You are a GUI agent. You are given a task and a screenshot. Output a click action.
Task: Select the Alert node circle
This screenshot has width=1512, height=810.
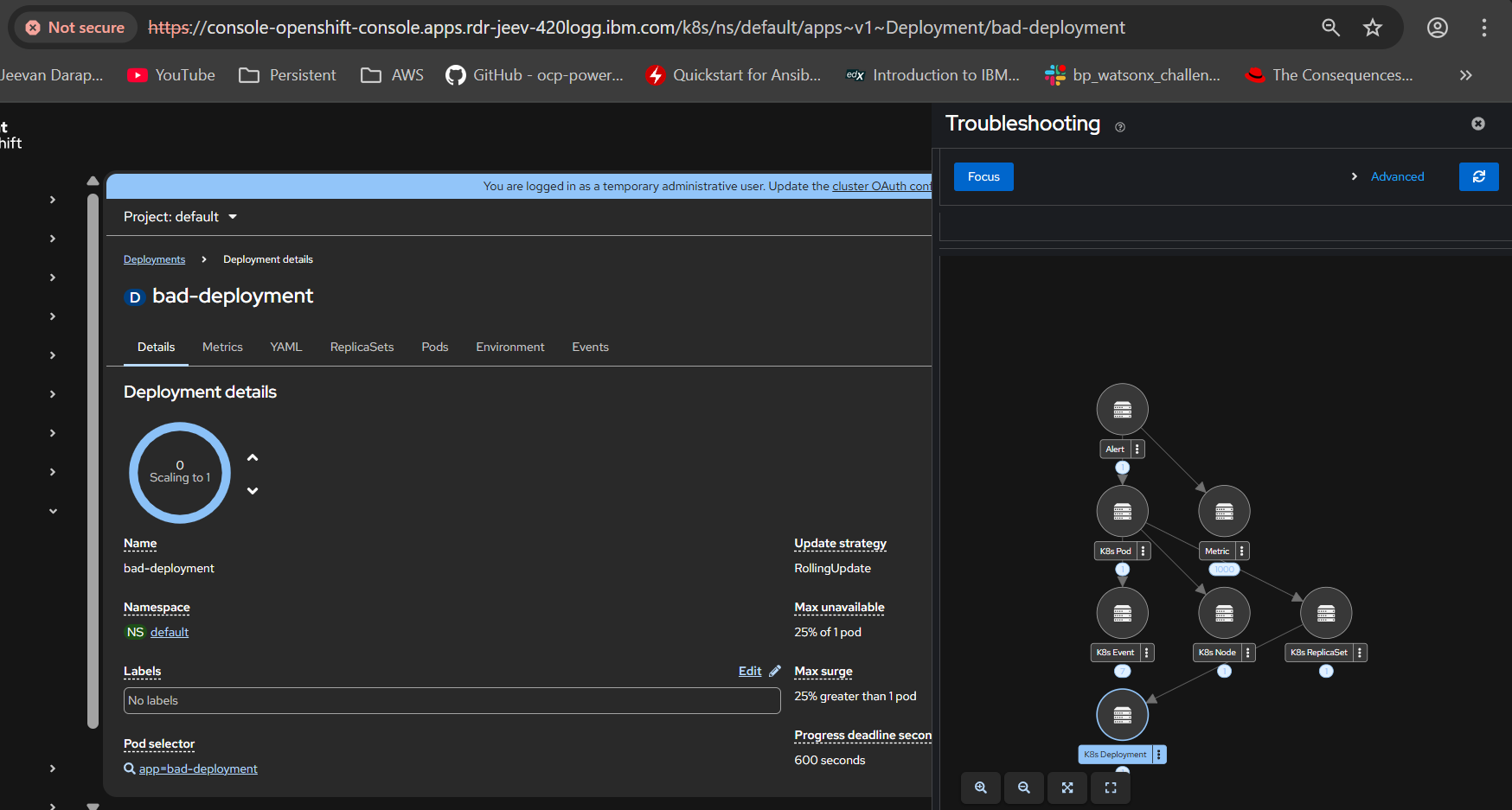(x=1122, y=409)
